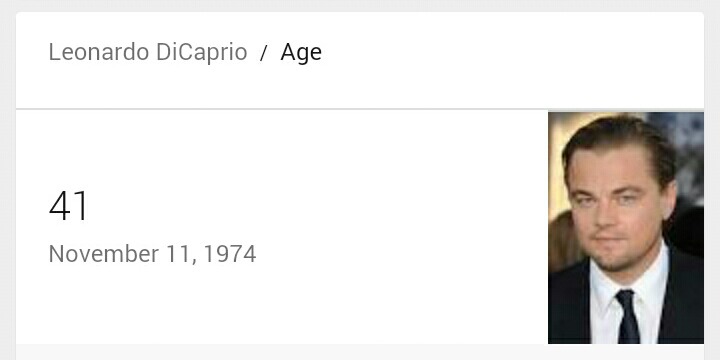Click the day number 11 in the date
This screenshot has width=720, height=360.
[x=181, y=254]
